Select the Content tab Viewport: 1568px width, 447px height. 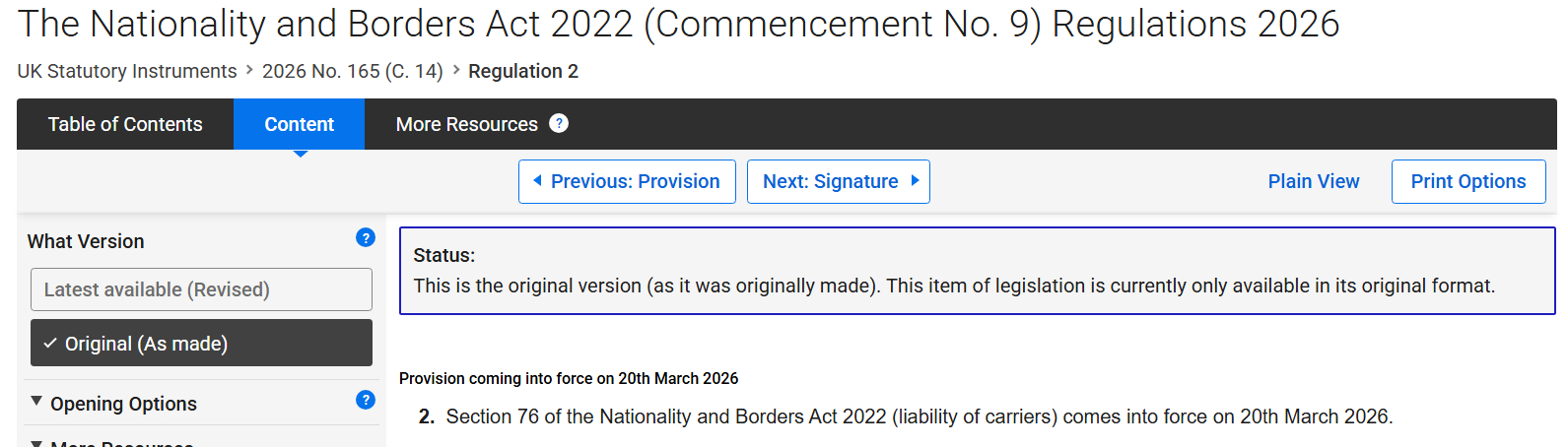(x=299, y=124)
